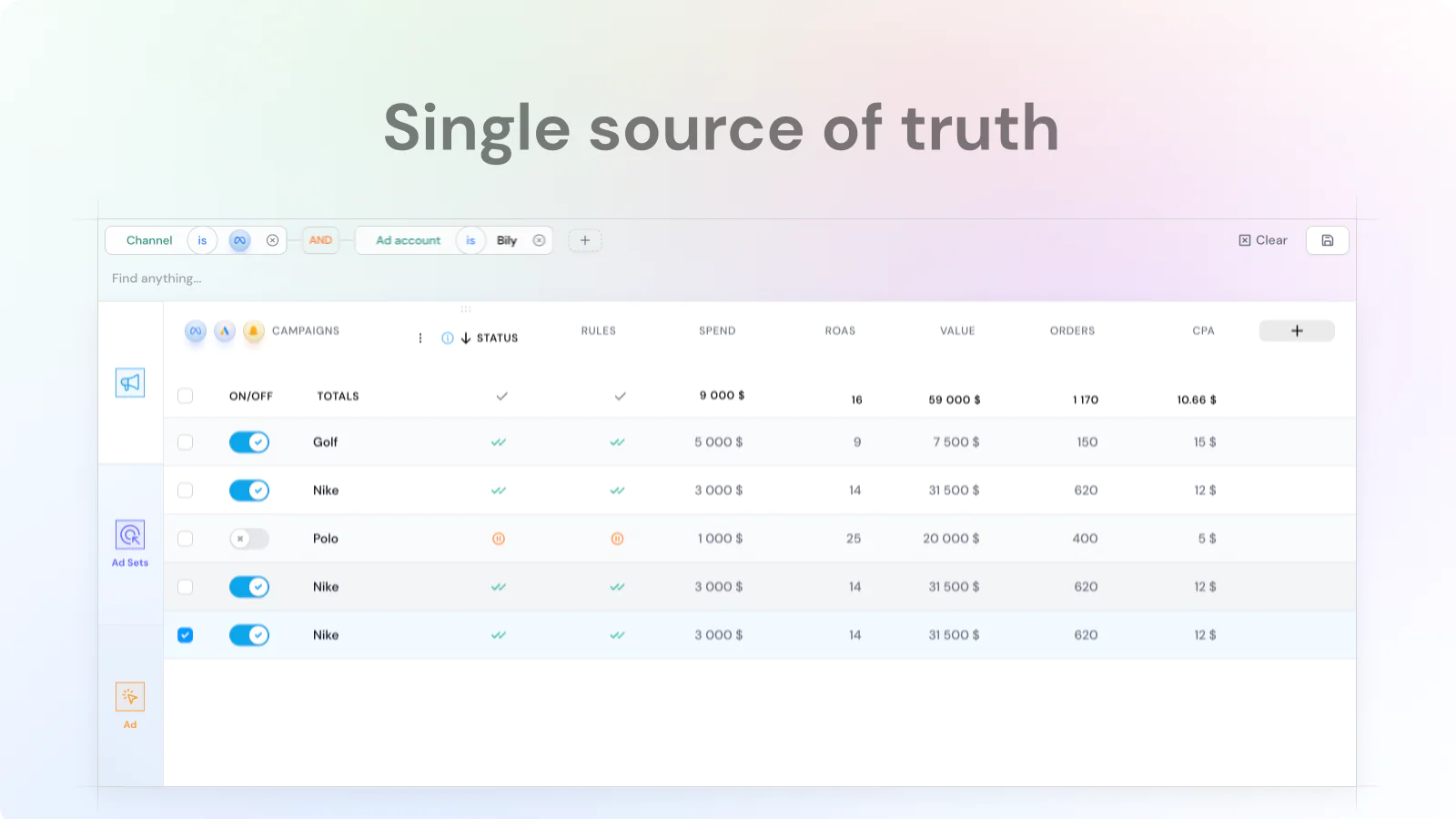Click the info icon next to STATUS
1456x819 pixels.
tap(448, 339)
